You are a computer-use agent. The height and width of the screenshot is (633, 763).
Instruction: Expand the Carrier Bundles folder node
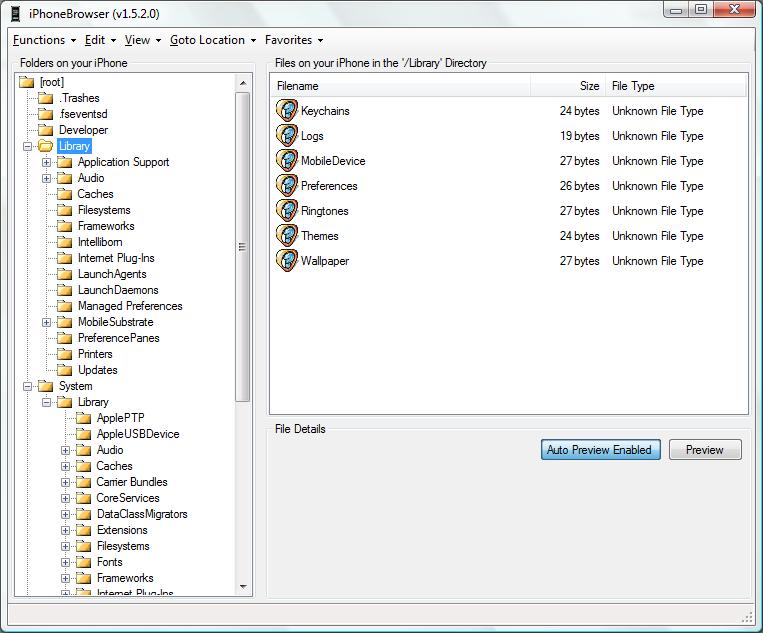coord(65,482)
